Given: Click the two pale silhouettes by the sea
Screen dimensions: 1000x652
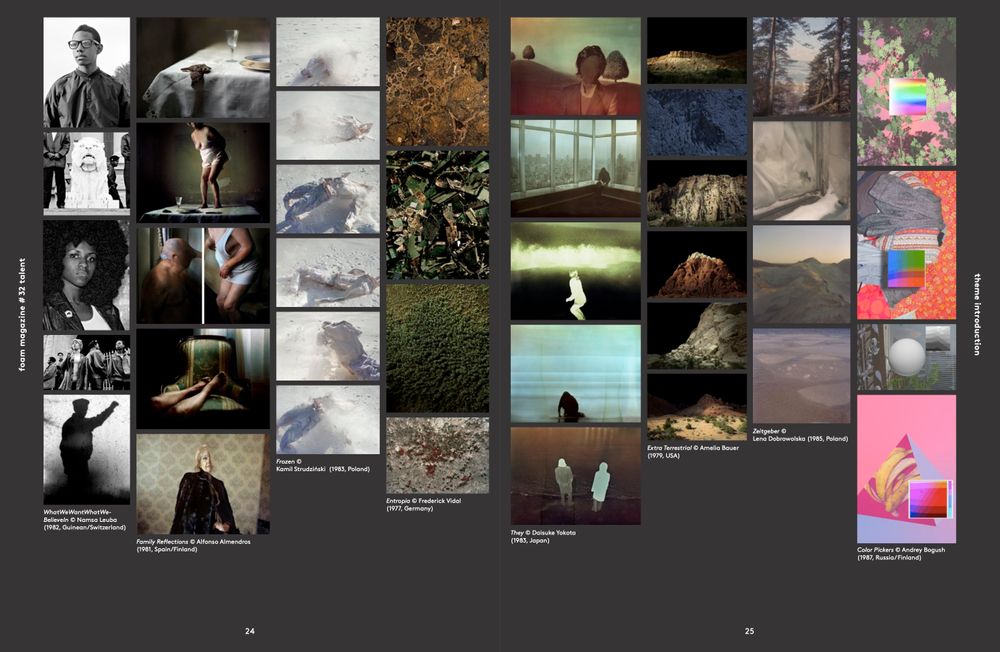Looking at the screenshot, I should 575,476.
